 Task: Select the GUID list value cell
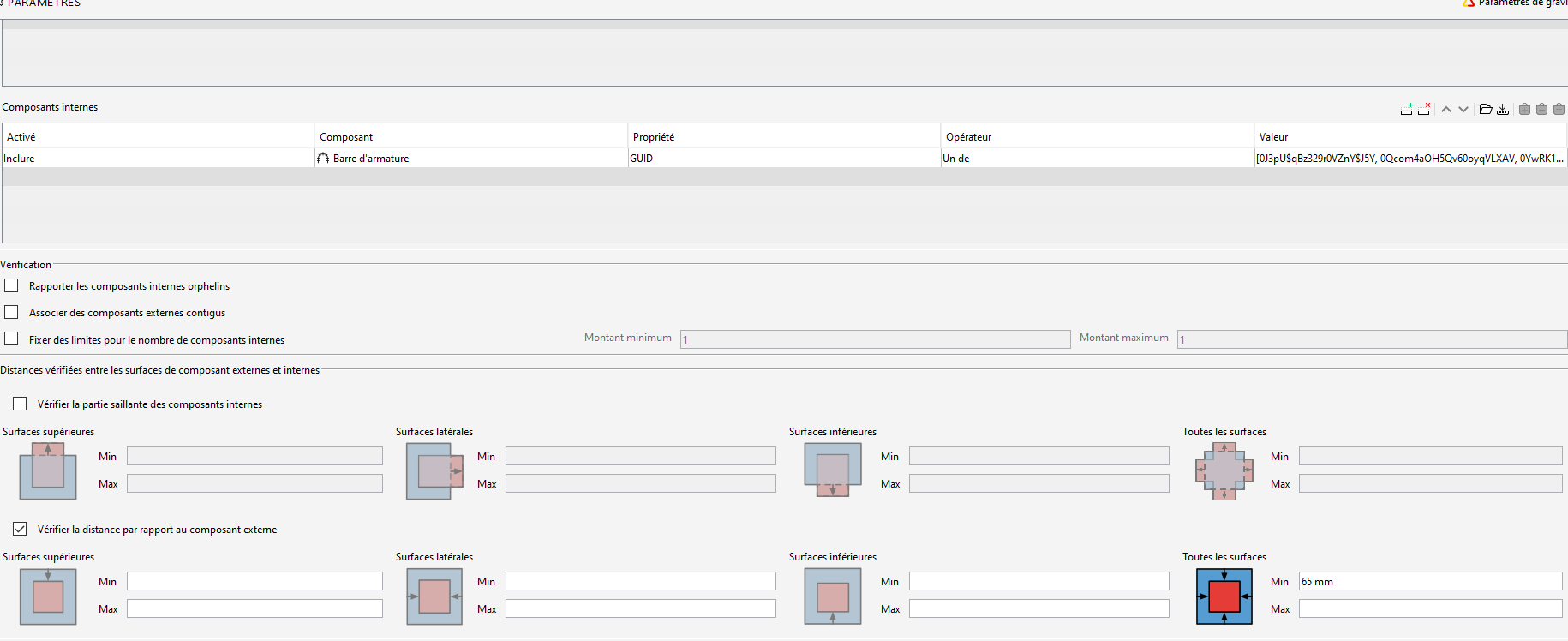1410,159
